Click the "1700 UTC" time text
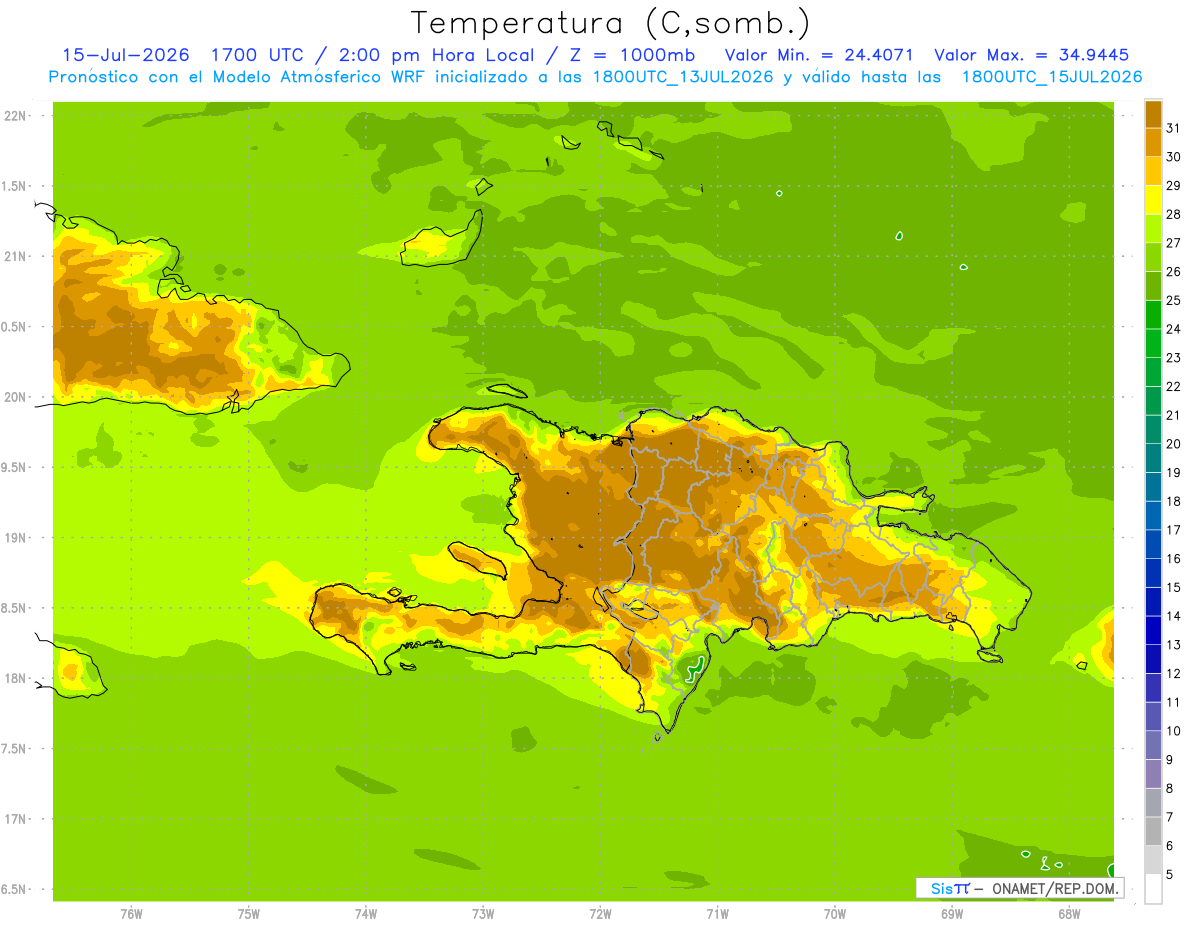This screenshot has height=927, width=1200. (259, 55)
